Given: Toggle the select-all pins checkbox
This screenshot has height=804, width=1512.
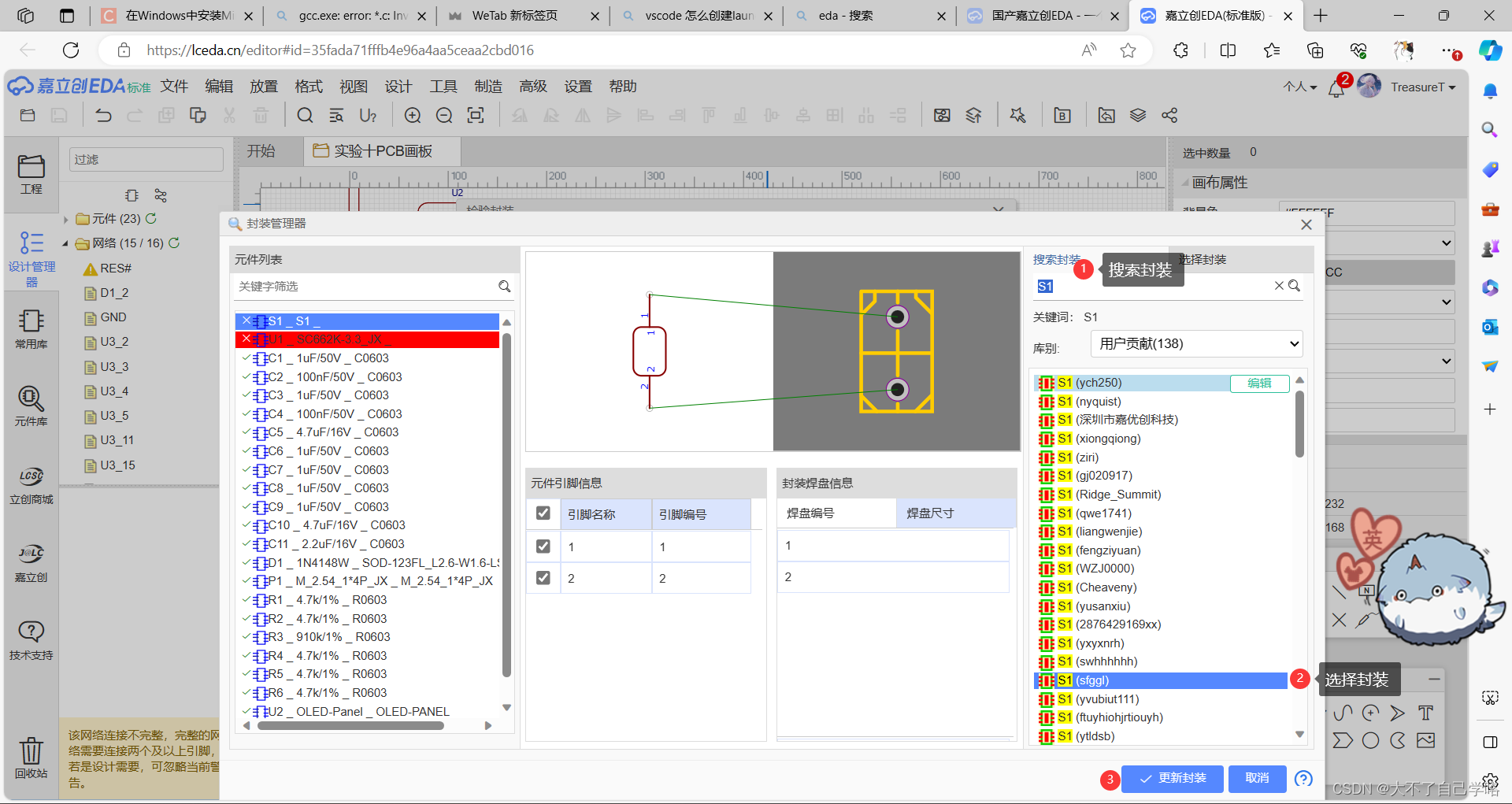Looking at the screenshot, I should pyautogui.click(x=543, y=513).
